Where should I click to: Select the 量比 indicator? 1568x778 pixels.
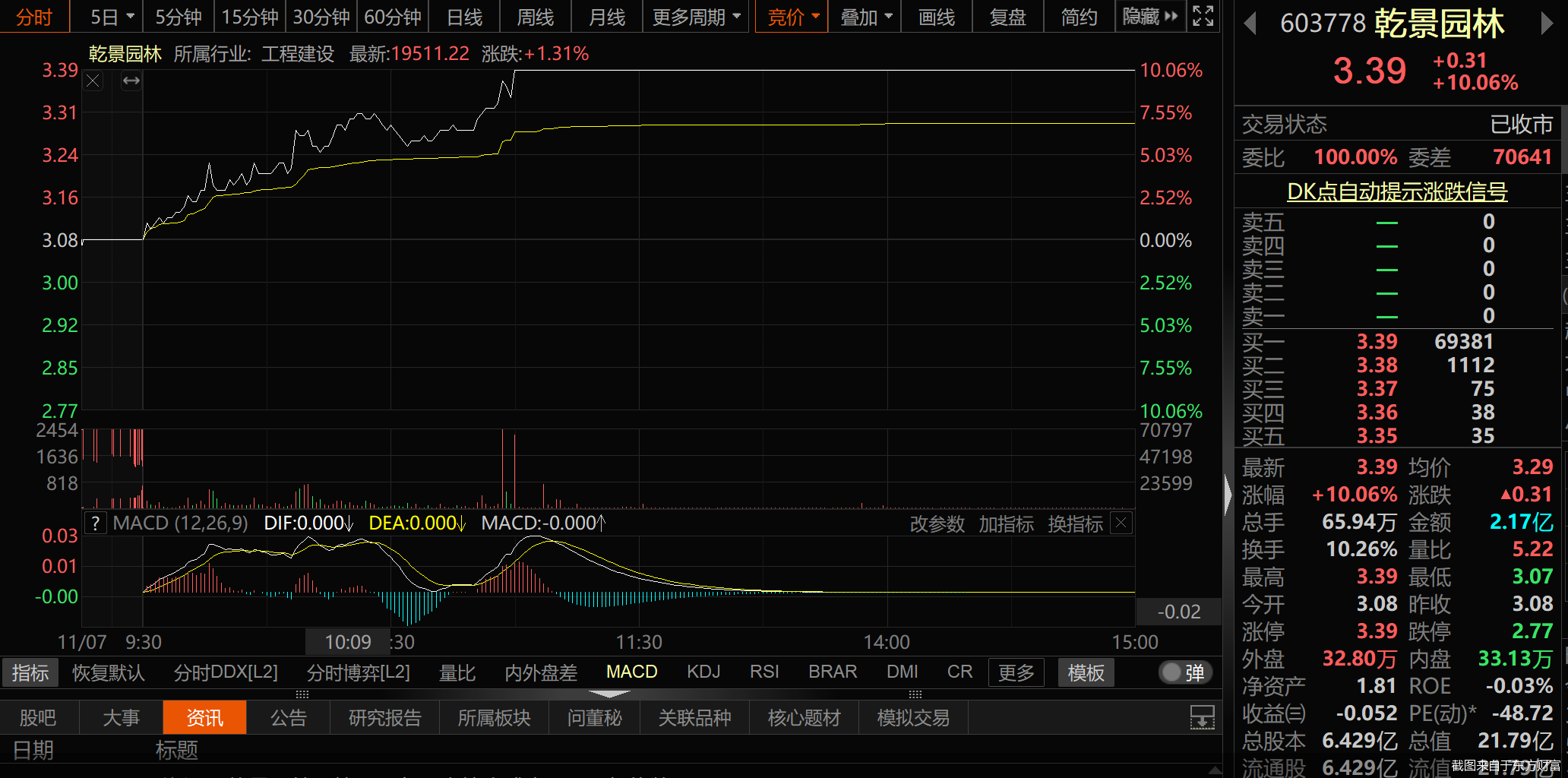(457, 672)
